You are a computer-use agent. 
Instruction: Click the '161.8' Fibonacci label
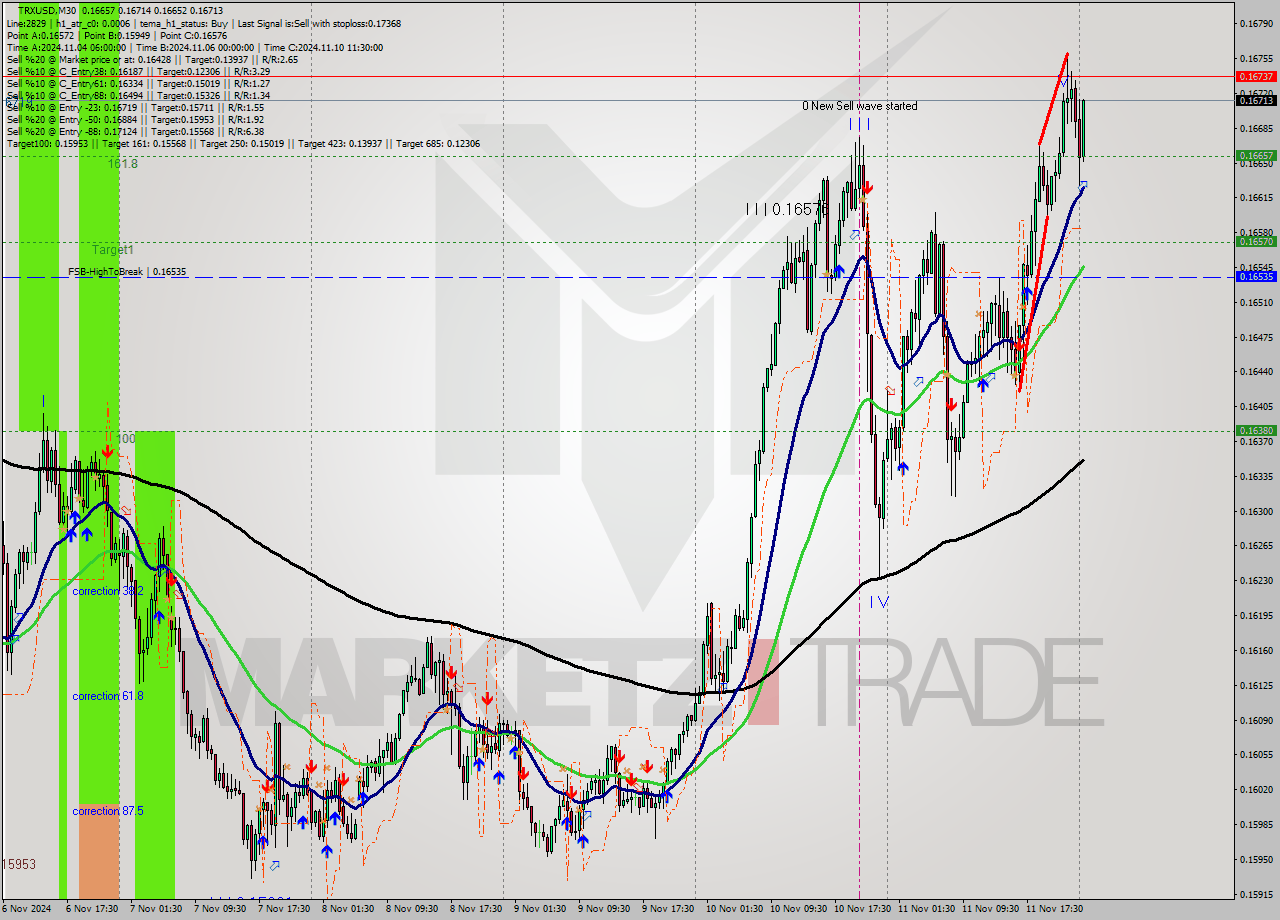pyautogui.click(x=122, y=164)
